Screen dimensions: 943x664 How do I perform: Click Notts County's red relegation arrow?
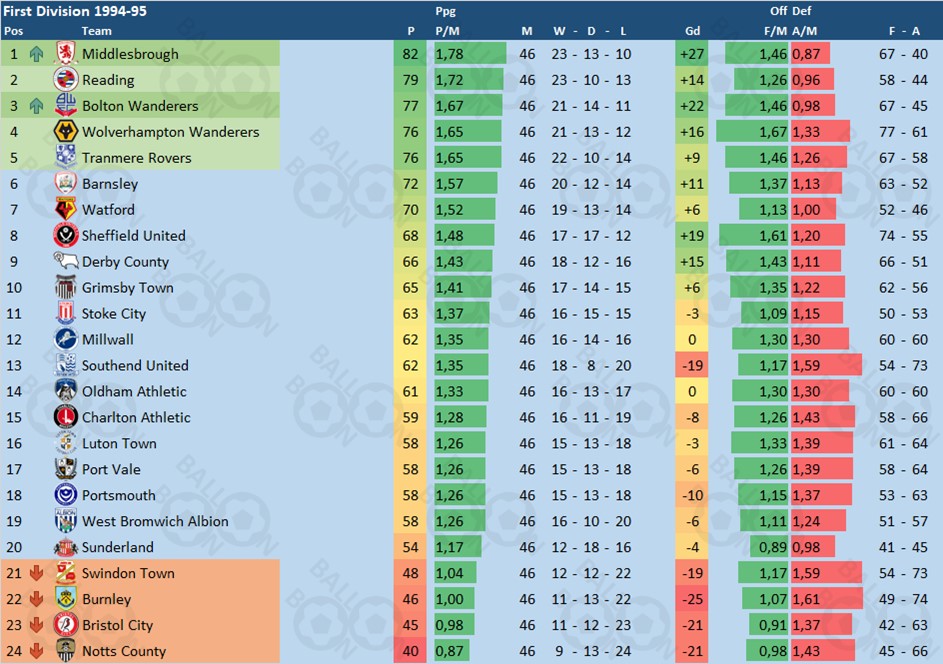tap(36, 651)
